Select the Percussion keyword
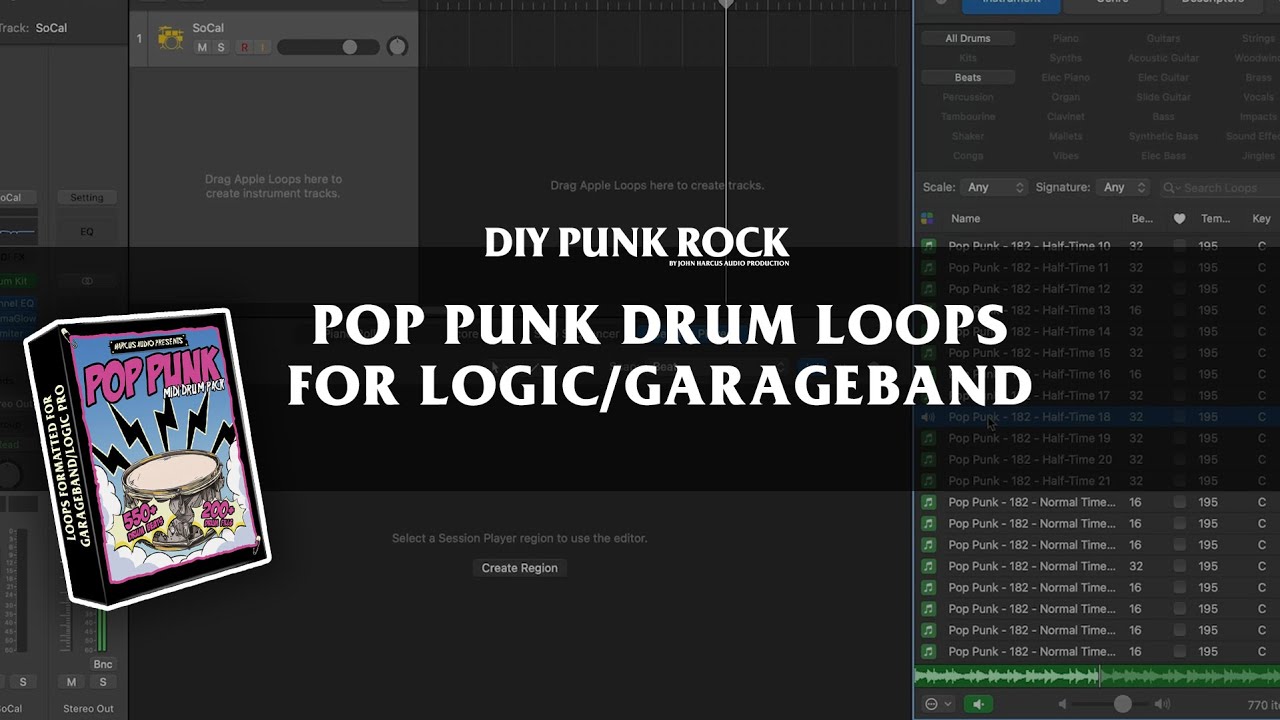The width and height of the screenshot is (1280, 720). 968,97
